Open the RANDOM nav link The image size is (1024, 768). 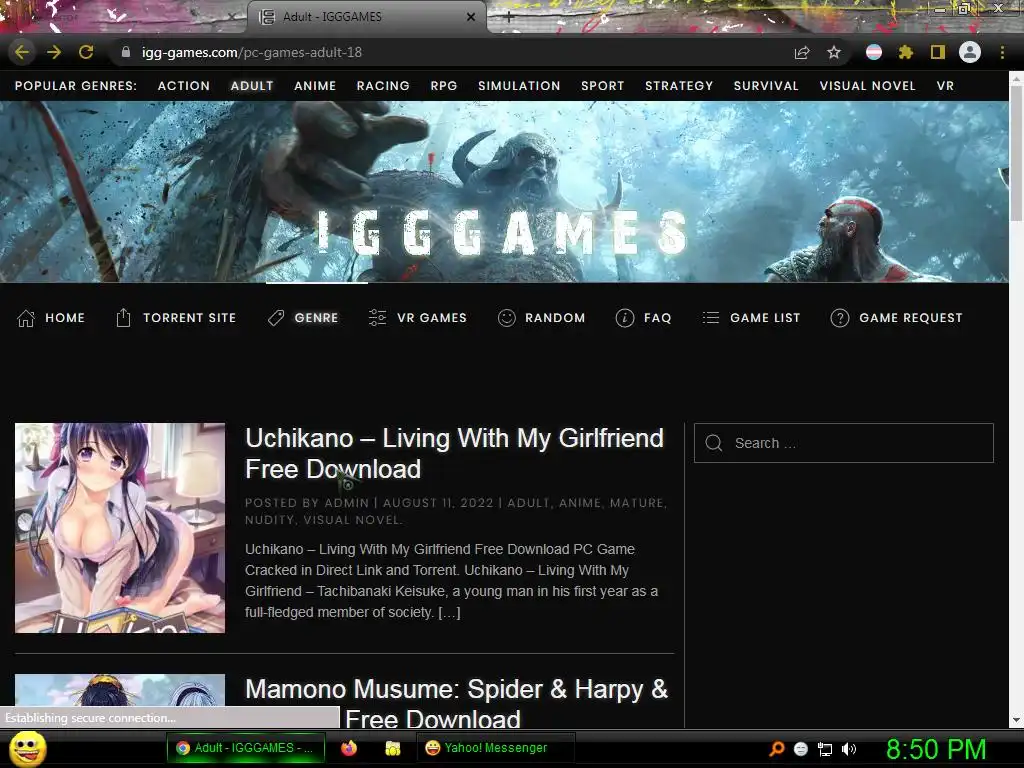pos(555,318)
